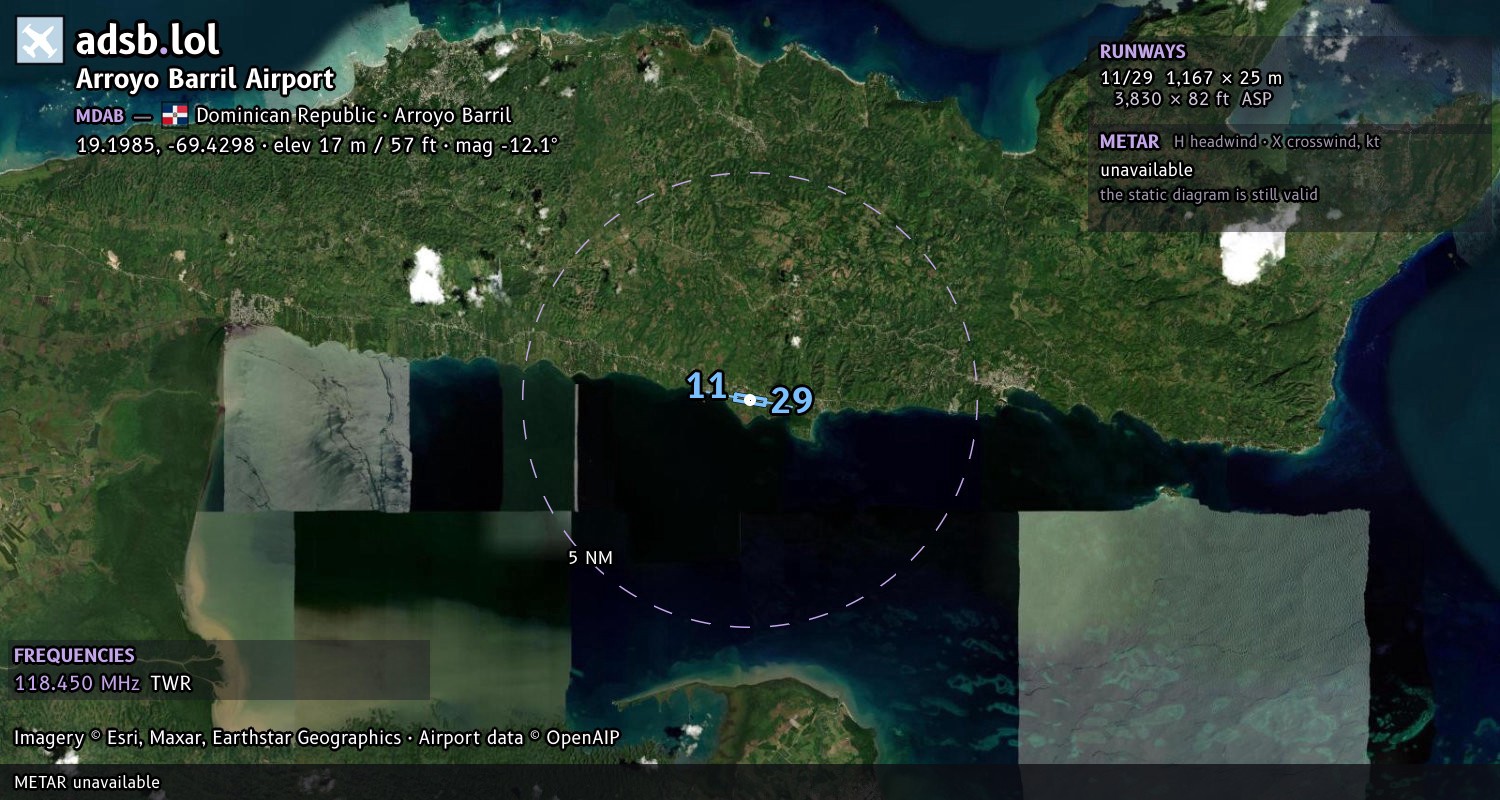The image size is (1500, 800).
Task: Click the RUNWAYS panel heading
Action: (x=1143, y=52)
